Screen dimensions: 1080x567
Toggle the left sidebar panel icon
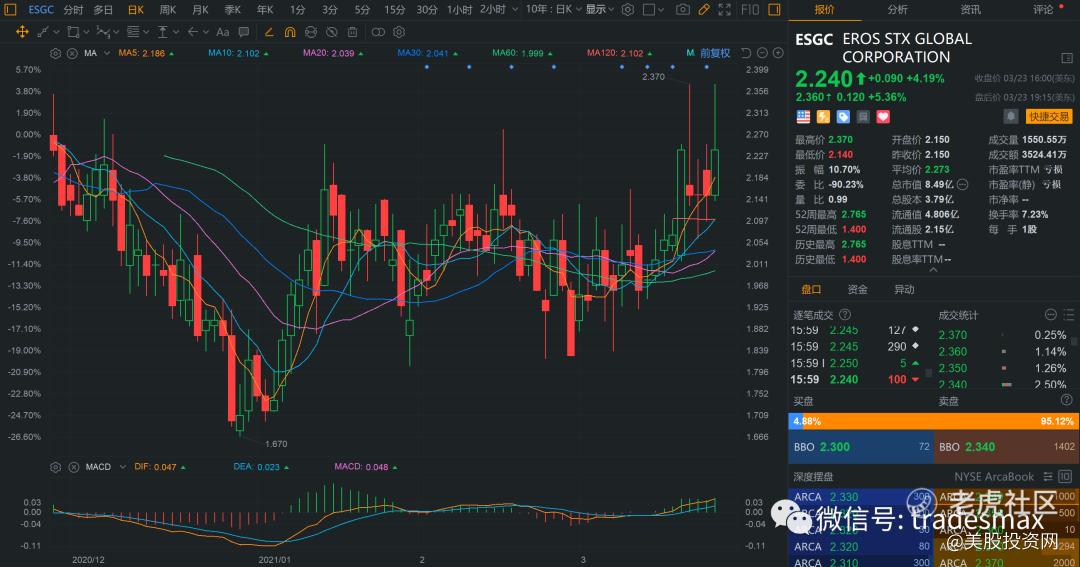10,10
